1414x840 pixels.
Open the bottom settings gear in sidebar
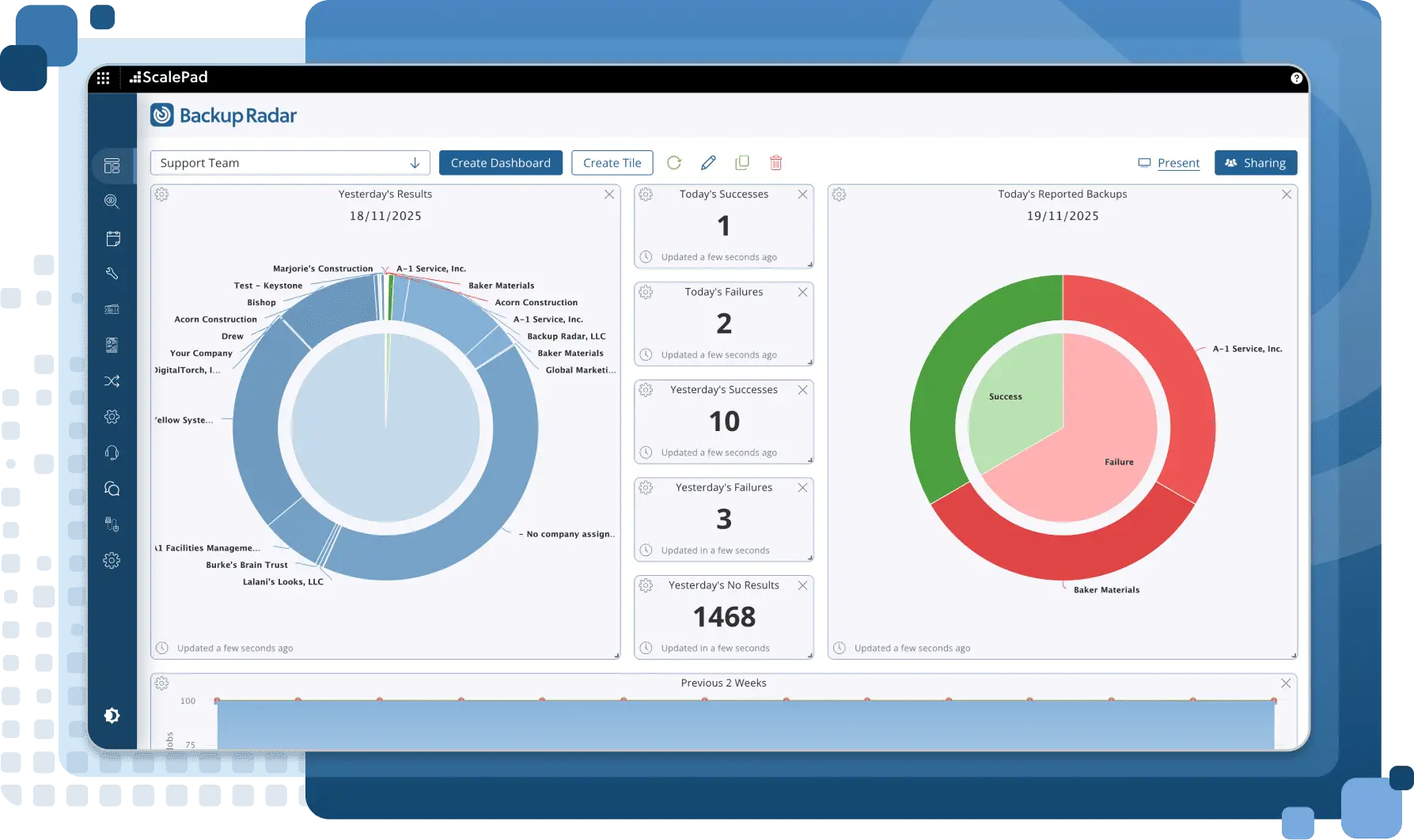tap(112, 560)
